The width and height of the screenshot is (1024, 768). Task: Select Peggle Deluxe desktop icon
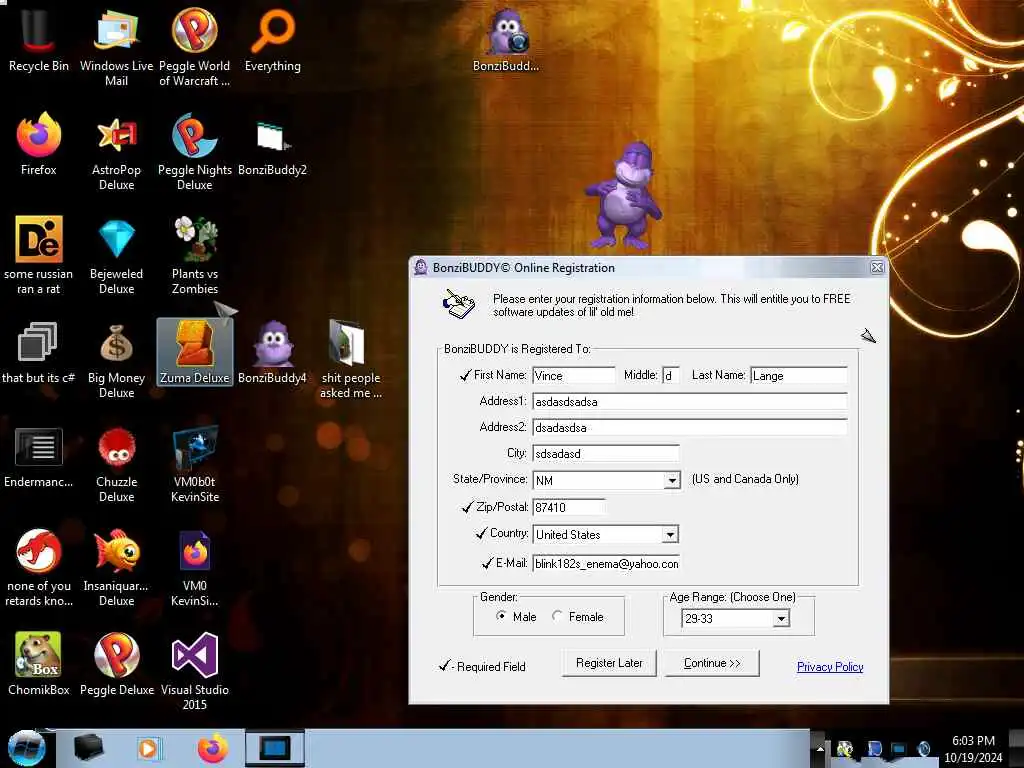point(116,663)
